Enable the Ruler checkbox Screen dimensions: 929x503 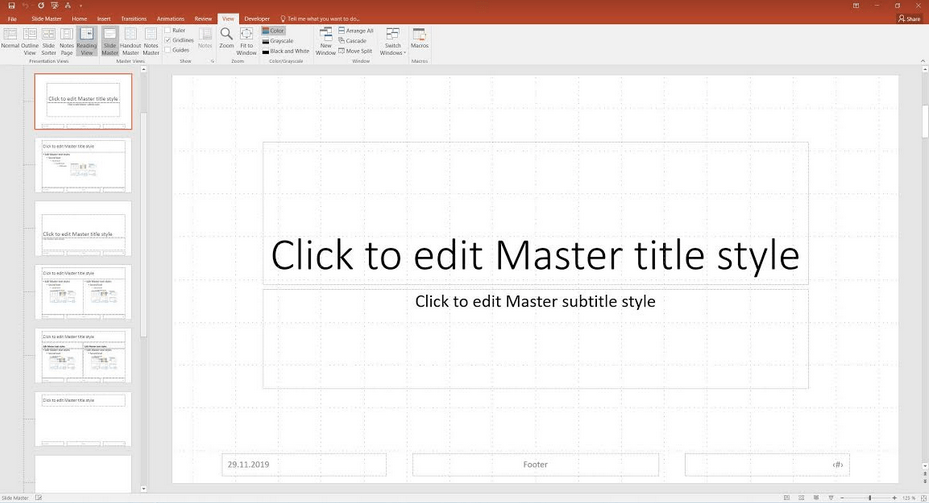point(175,30)
